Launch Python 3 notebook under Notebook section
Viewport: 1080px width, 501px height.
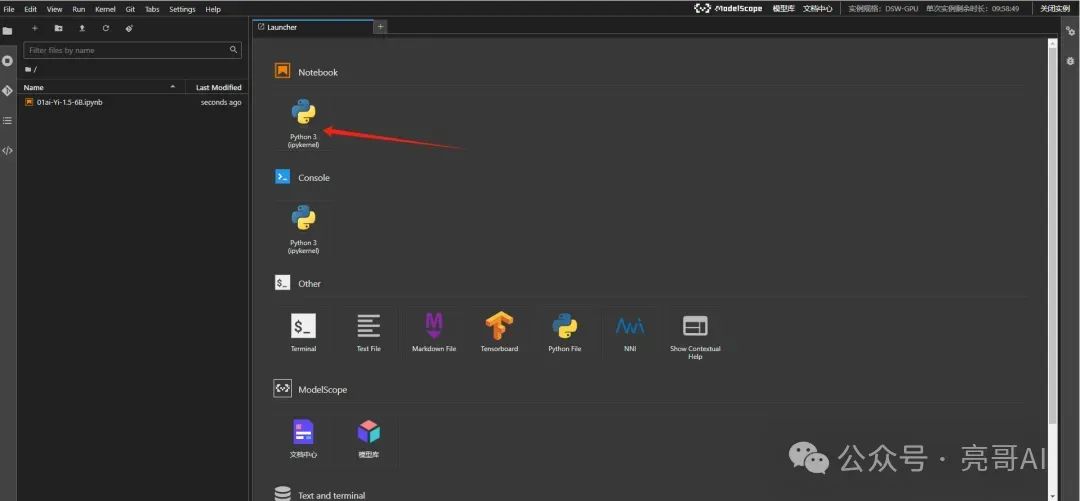[304, 123]
